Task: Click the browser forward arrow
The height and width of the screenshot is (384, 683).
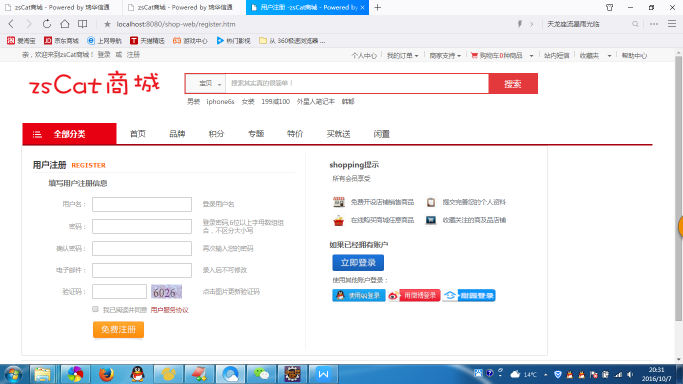Action: pos(29,24)
